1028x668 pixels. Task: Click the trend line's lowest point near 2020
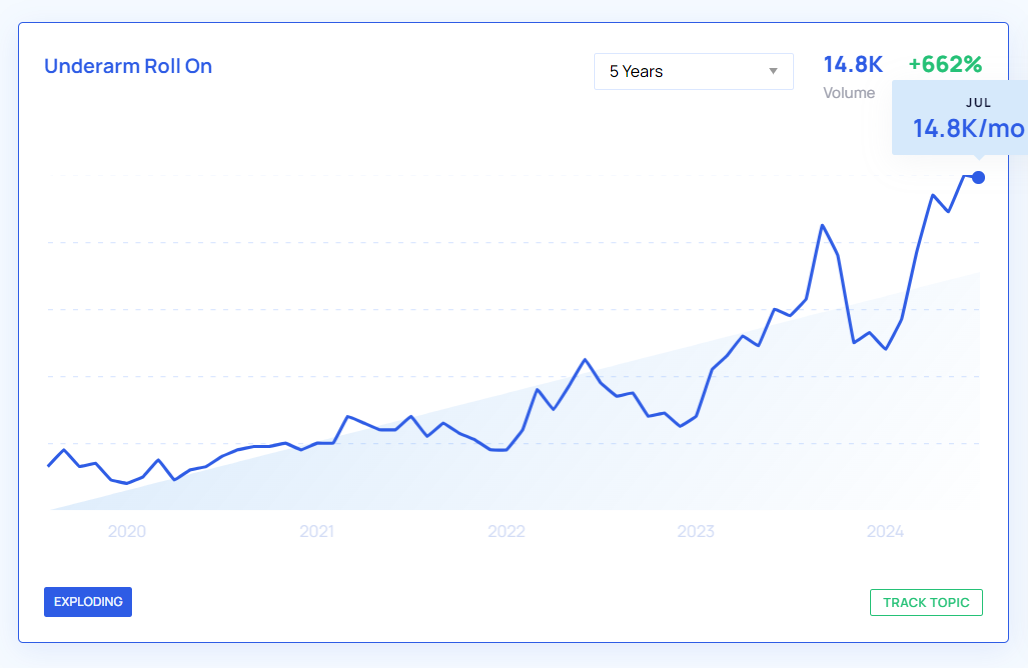coord(127,483)
